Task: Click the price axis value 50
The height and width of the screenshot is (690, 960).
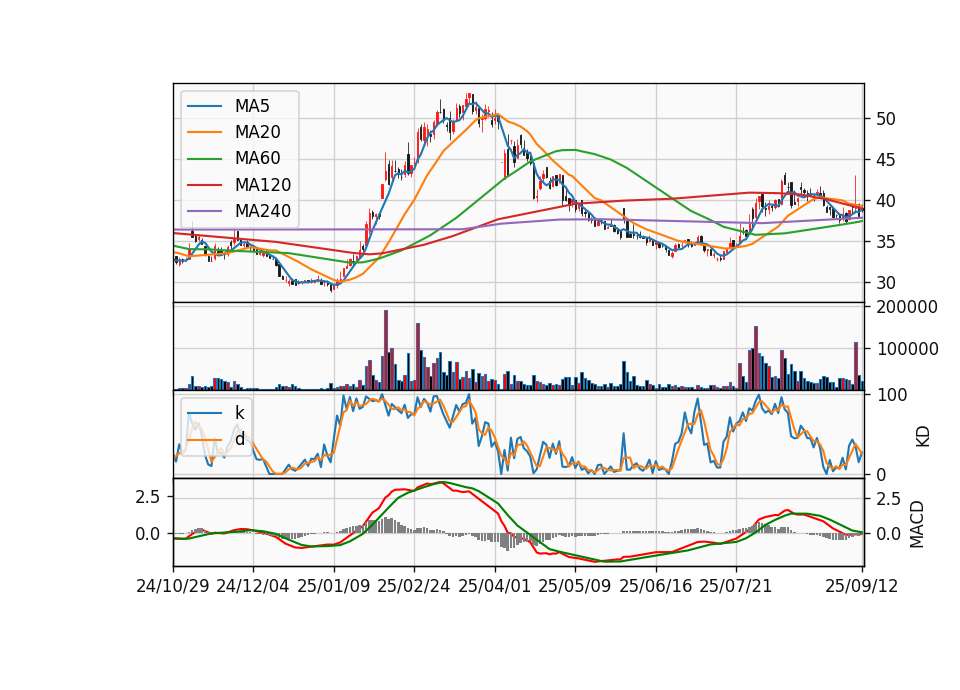Action: point(885,119)
